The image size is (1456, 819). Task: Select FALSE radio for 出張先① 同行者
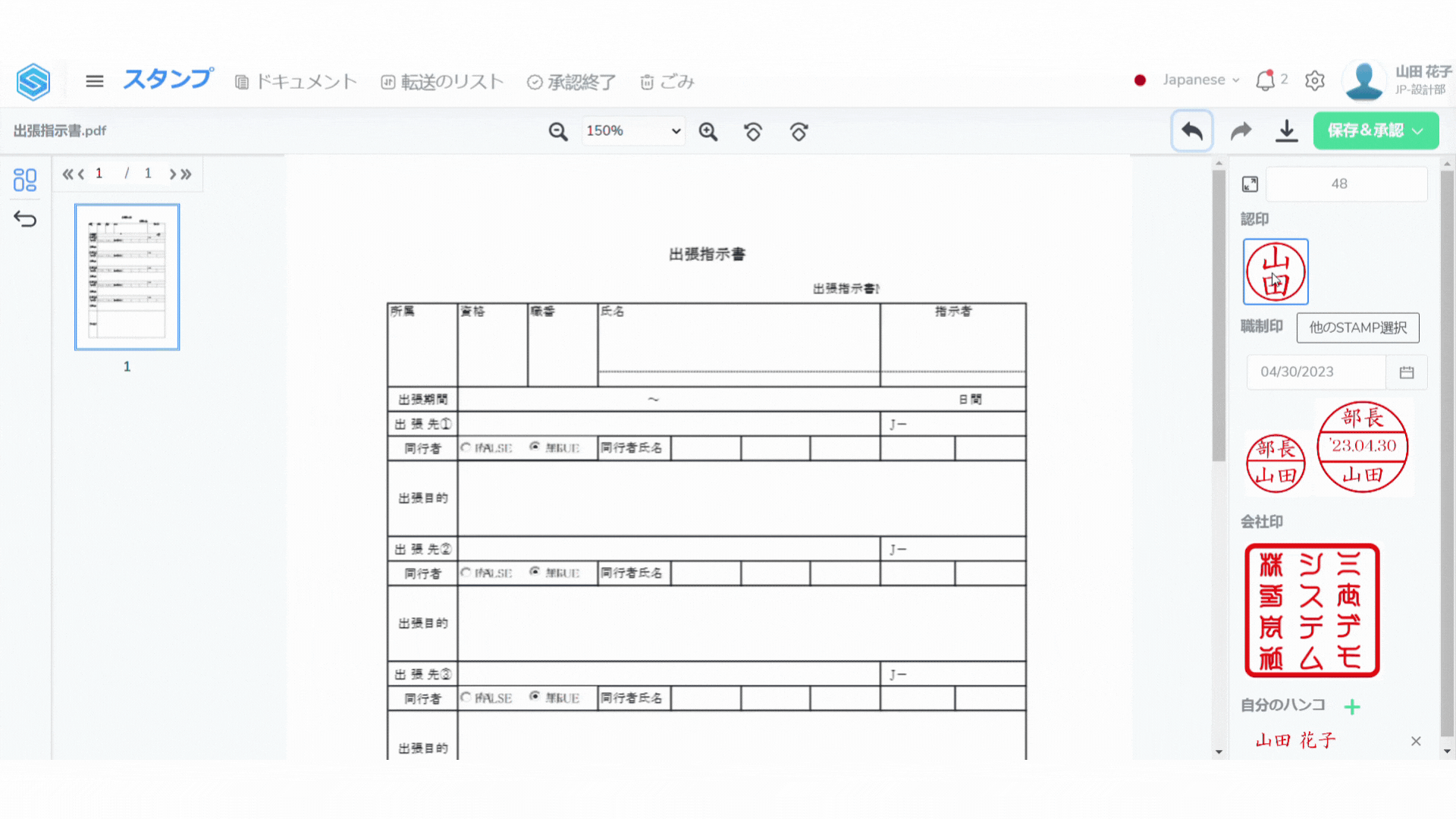(x=466, y=447)
